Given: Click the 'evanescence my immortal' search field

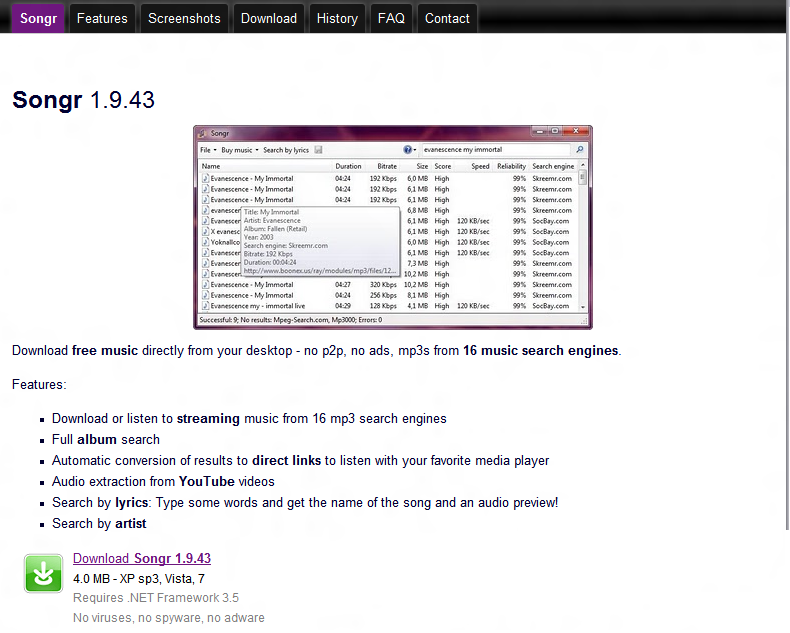Looking at the screenshot, I should point(496,150).
